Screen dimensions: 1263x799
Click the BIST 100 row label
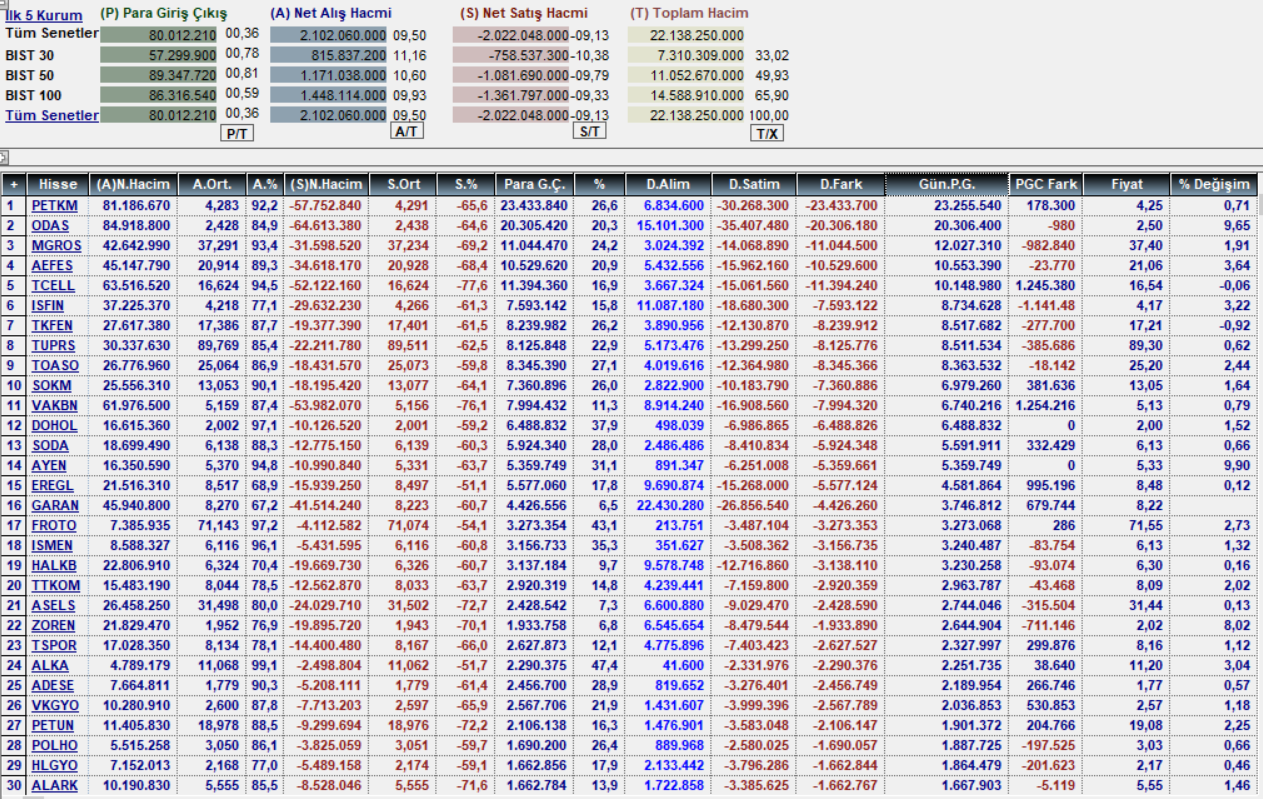pyautogui.click(x=33, y=95)
